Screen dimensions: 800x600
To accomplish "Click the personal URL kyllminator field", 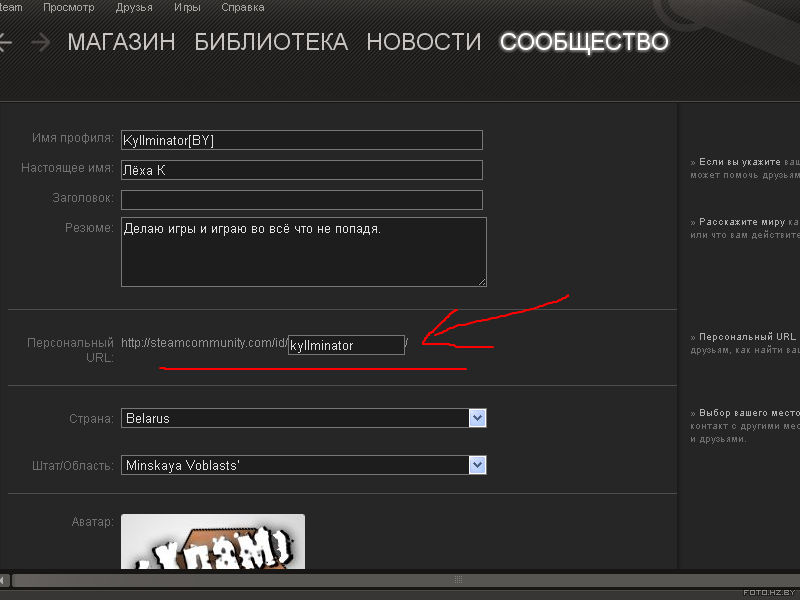I will [x=346, y=345].
